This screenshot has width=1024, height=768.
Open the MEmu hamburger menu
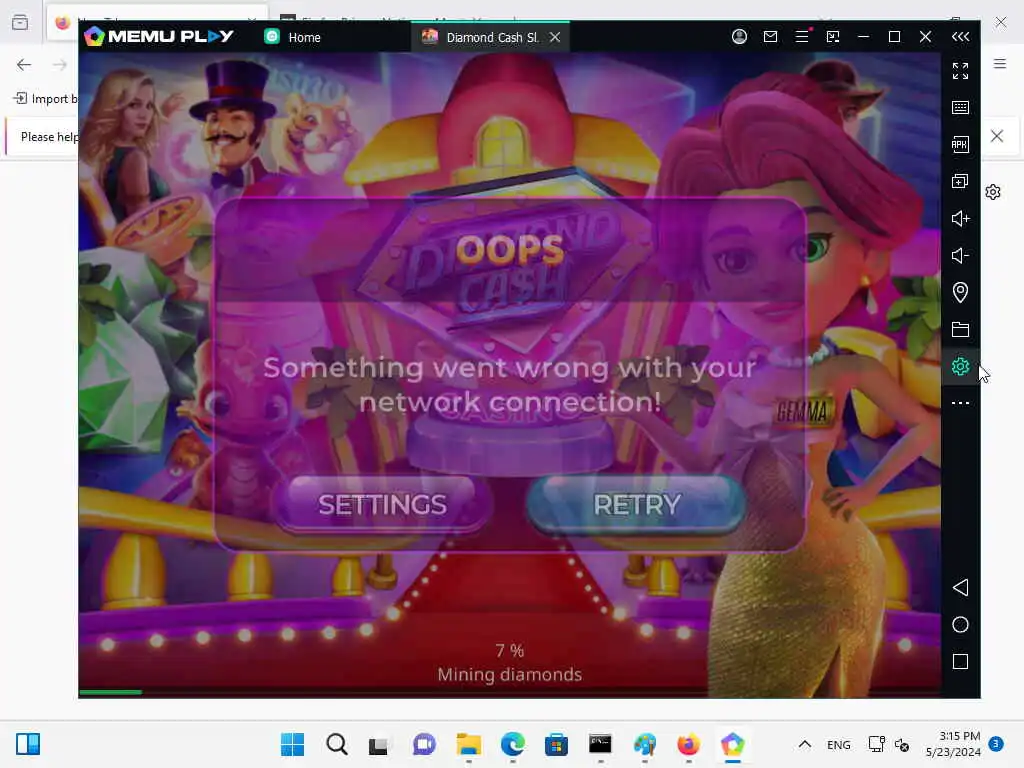(802, 37)
